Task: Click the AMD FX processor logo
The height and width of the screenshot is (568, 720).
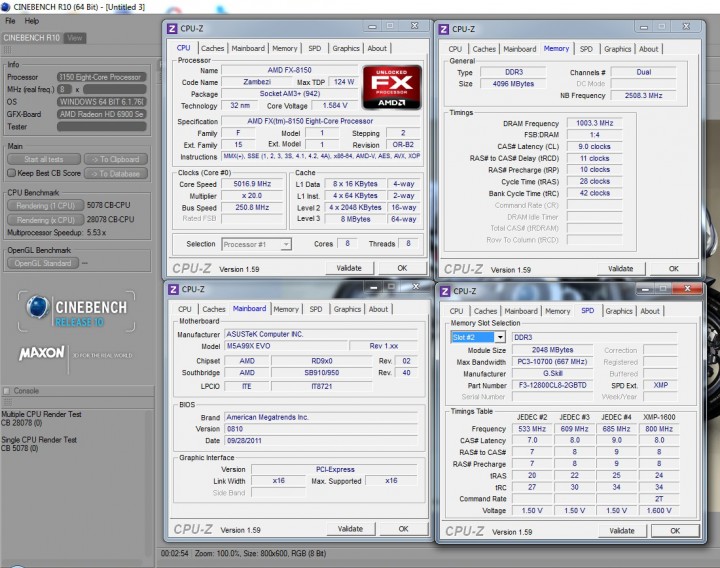Action: tap(392, 87)
